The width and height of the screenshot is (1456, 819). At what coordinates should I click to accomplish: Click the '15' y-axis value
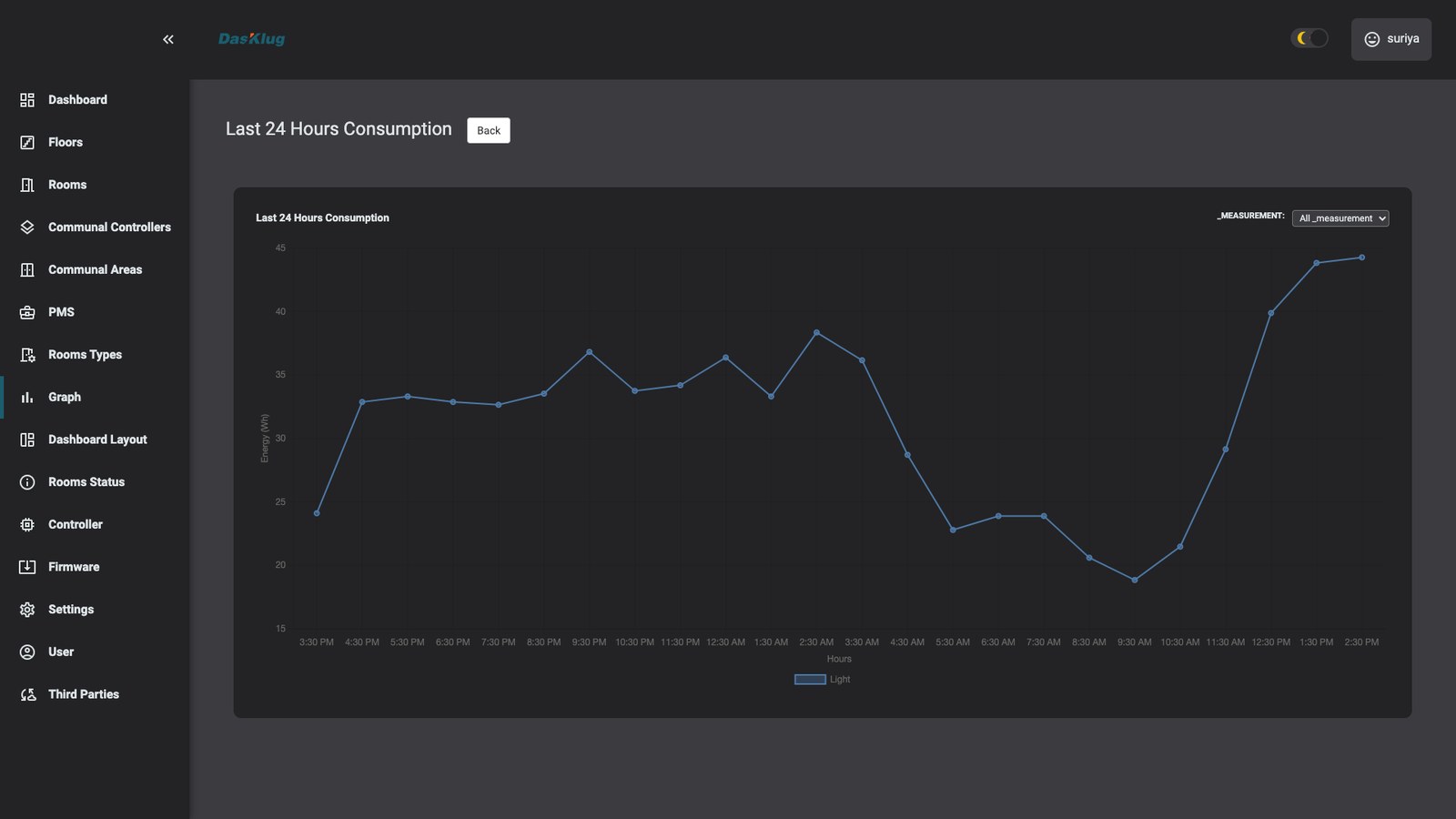[280, 629]
